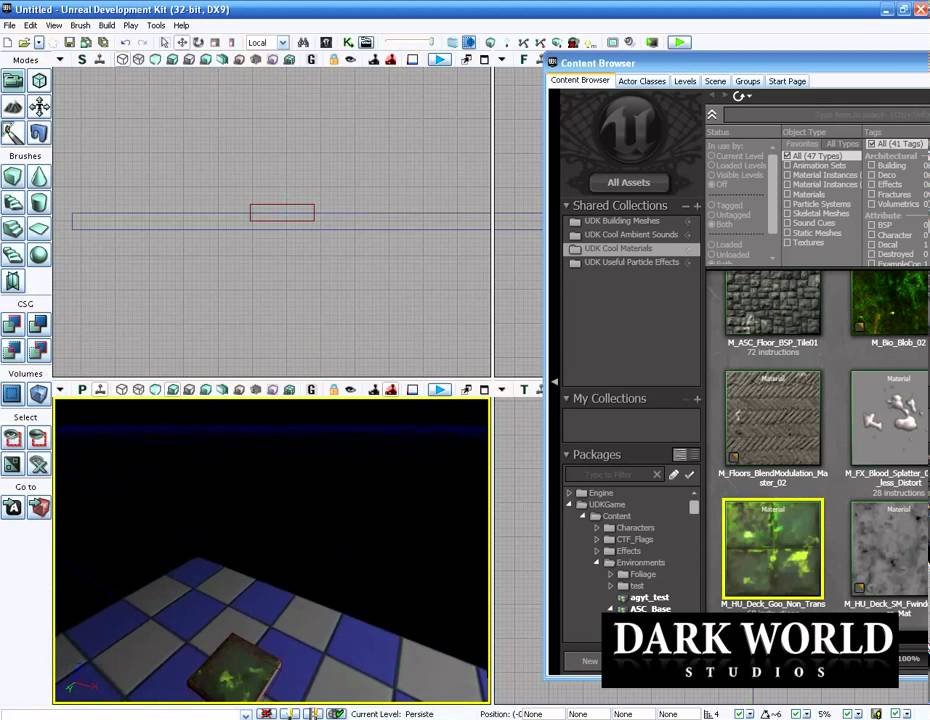
Task: Toggle realtime in top viewport
Action: click(x=100, y=59)
